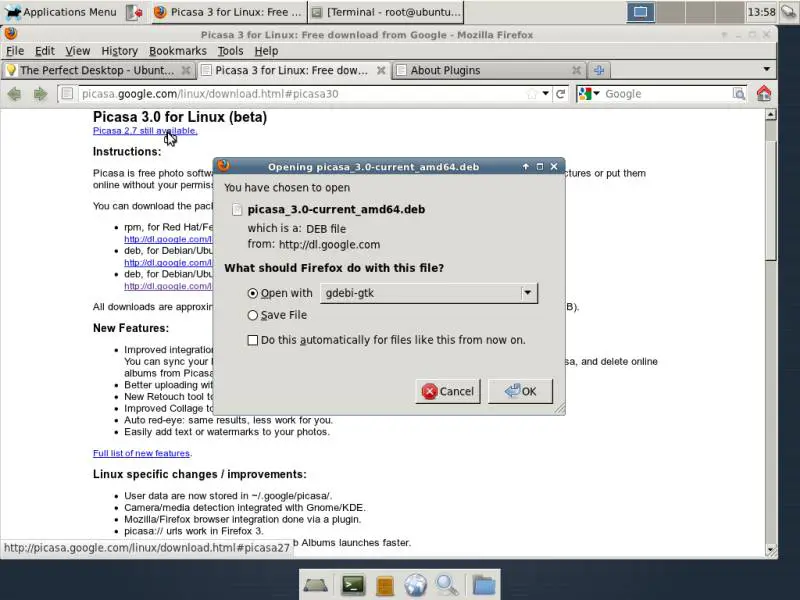Open the Tools menu in Firefox
Screen dimensions: 800x600
click(230, 51)
